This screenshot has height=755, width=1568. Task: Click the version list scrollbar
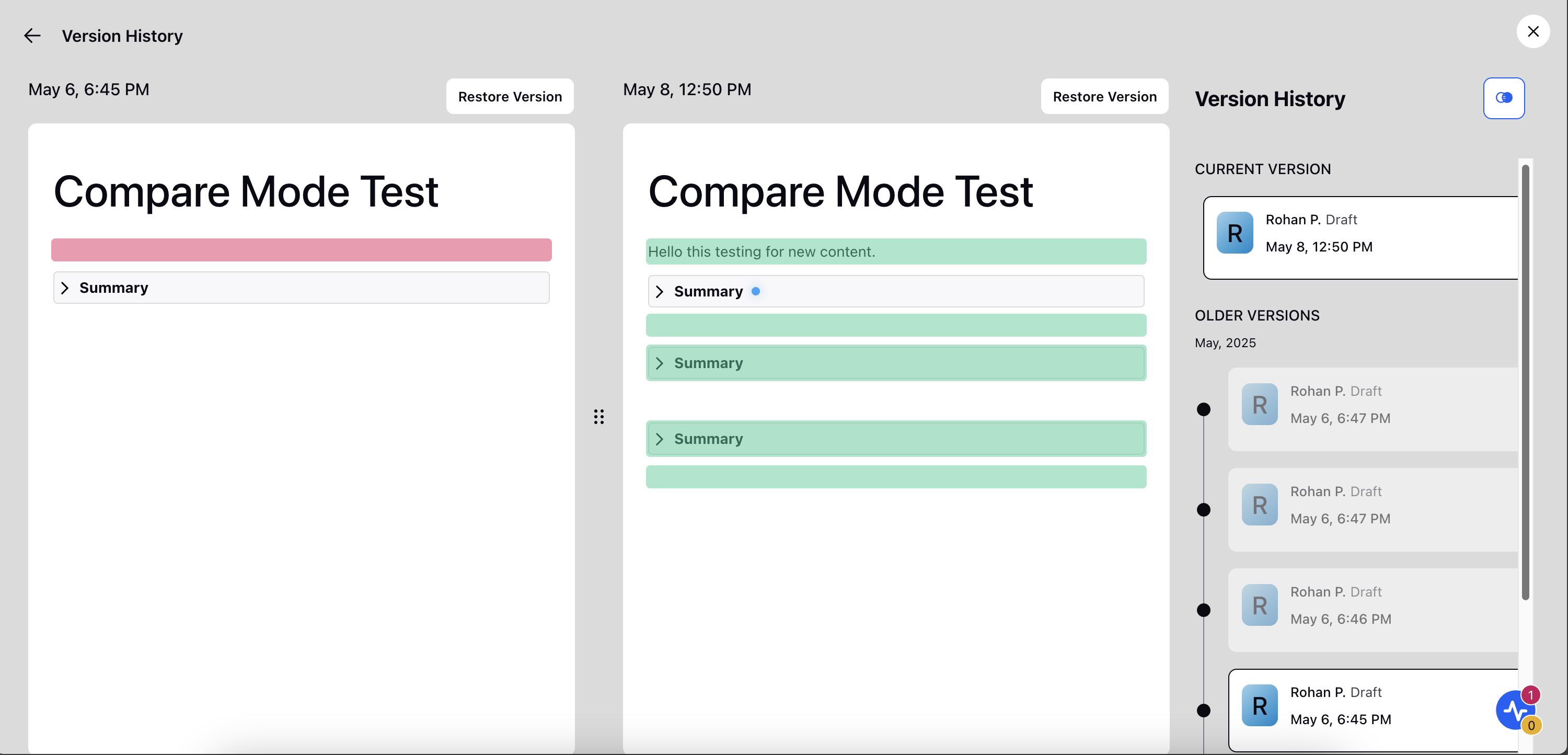(x=1525, y=382)
